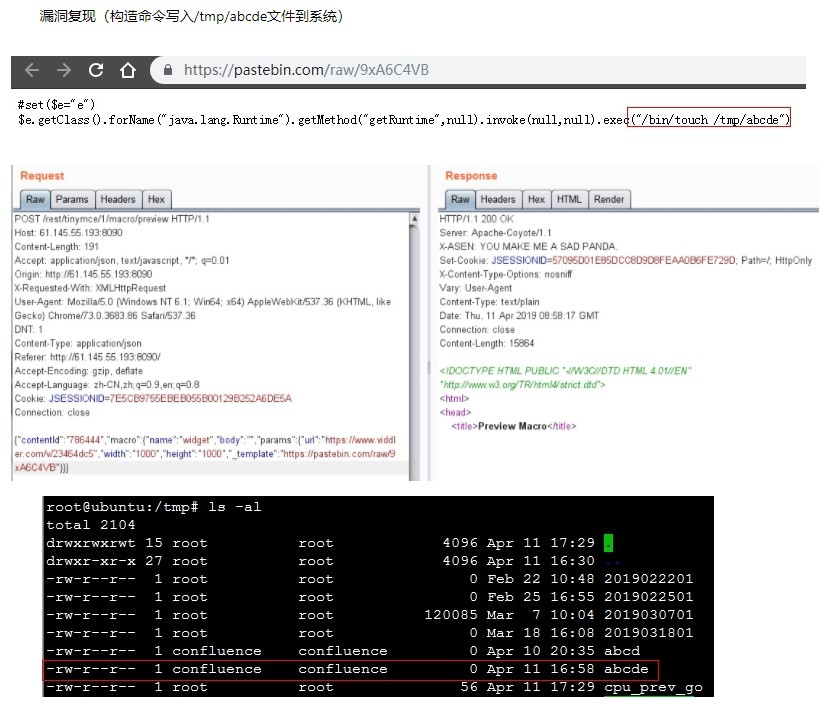This screenshot has height=718, width=824.
Task: Switch to the Response Render tab
Action: click(x=609, y=199)
